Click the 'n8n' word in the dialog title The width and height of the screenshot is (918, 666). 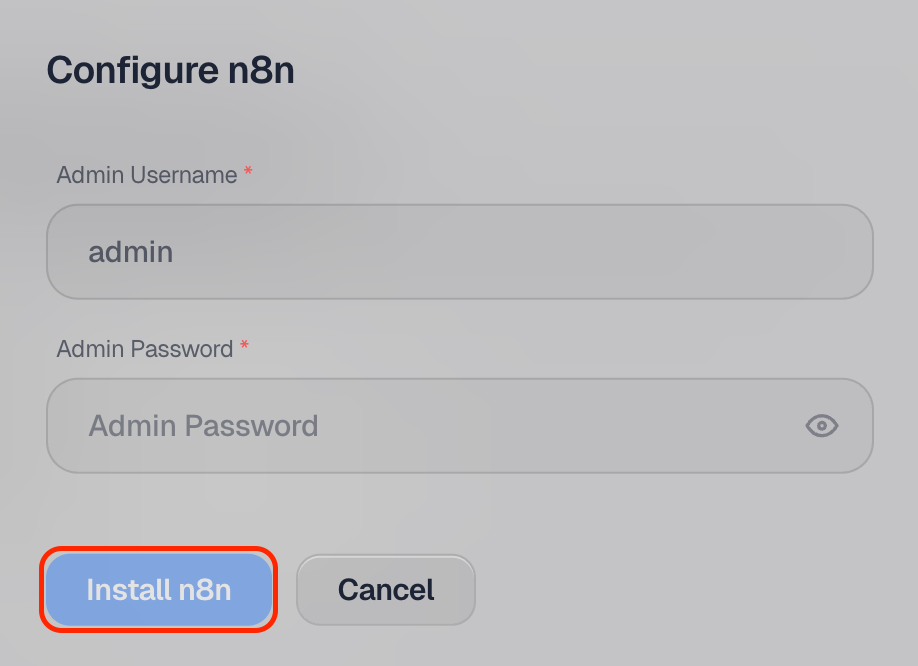[261, 71]
